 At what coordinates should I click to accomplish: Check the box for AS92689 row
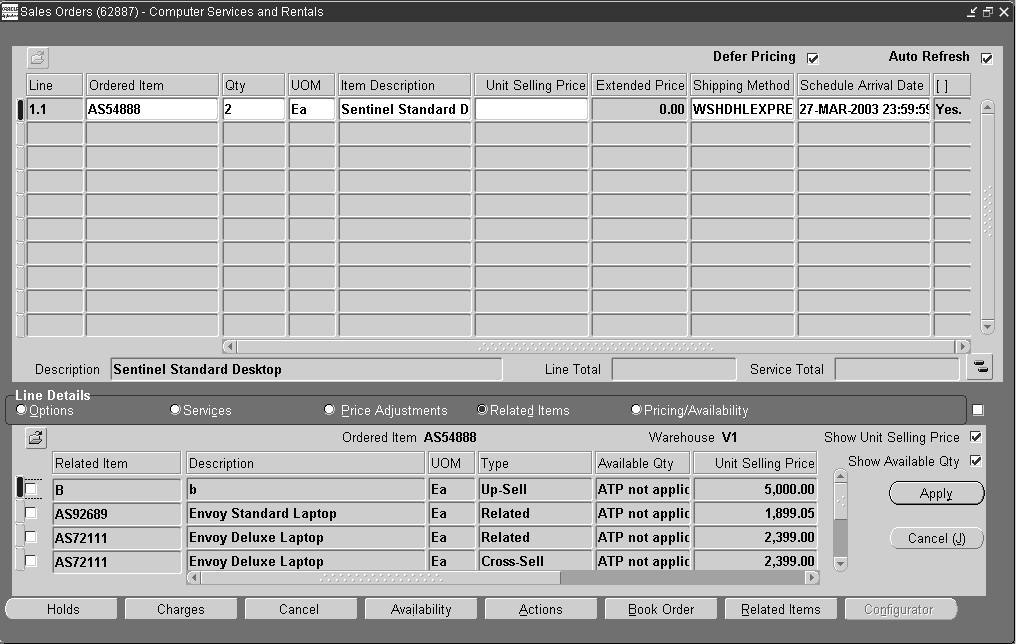[30, 513]
